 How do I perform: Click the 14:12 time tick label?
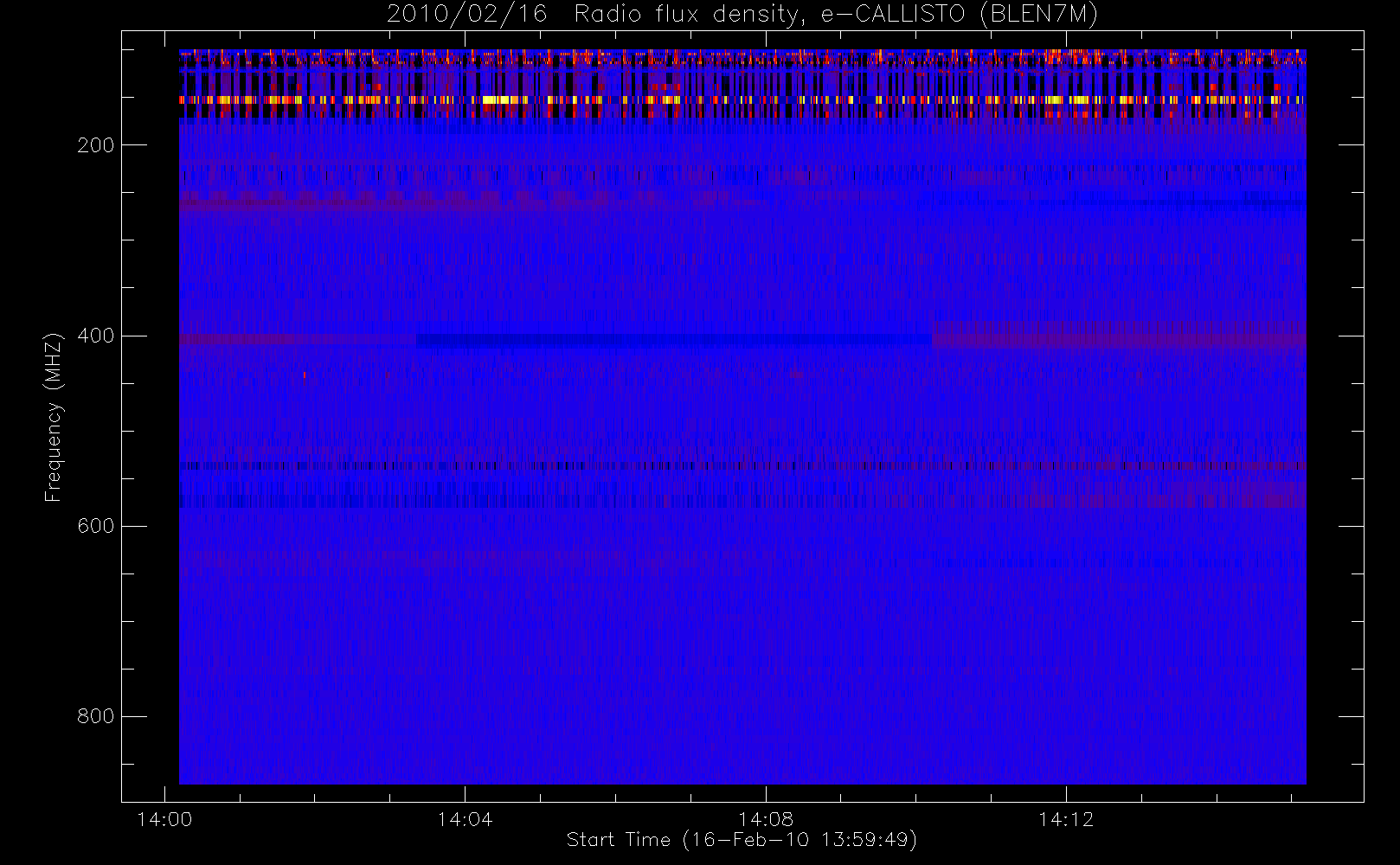coord(1066,819)
